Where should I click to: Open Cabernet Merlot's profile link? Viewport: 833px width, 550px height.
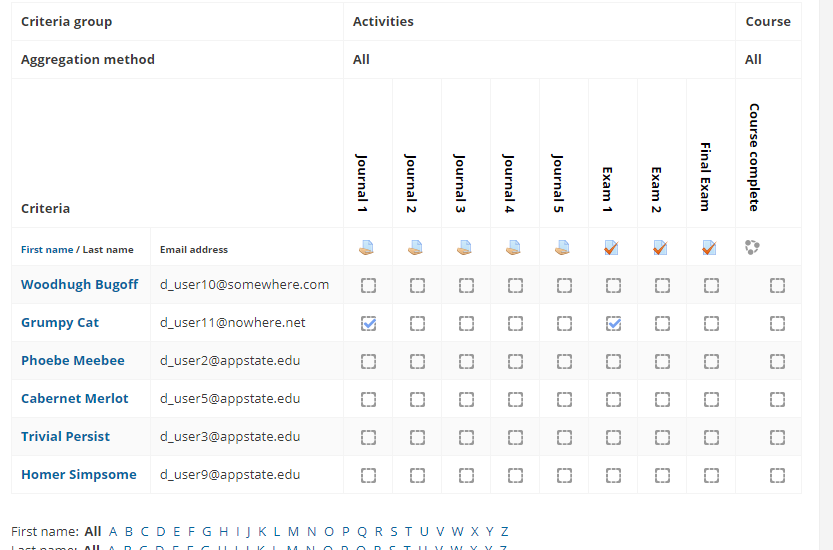(x=75, y=399)
